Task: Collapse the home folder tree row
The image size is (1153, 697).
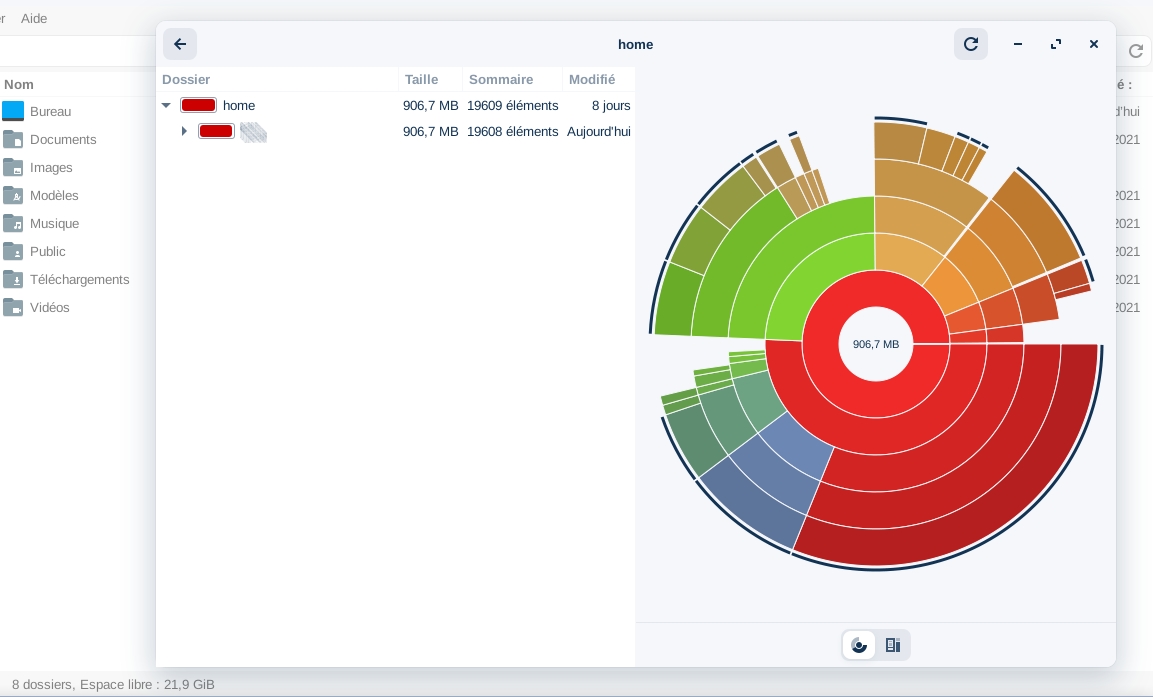Action: tap(166, 105)
